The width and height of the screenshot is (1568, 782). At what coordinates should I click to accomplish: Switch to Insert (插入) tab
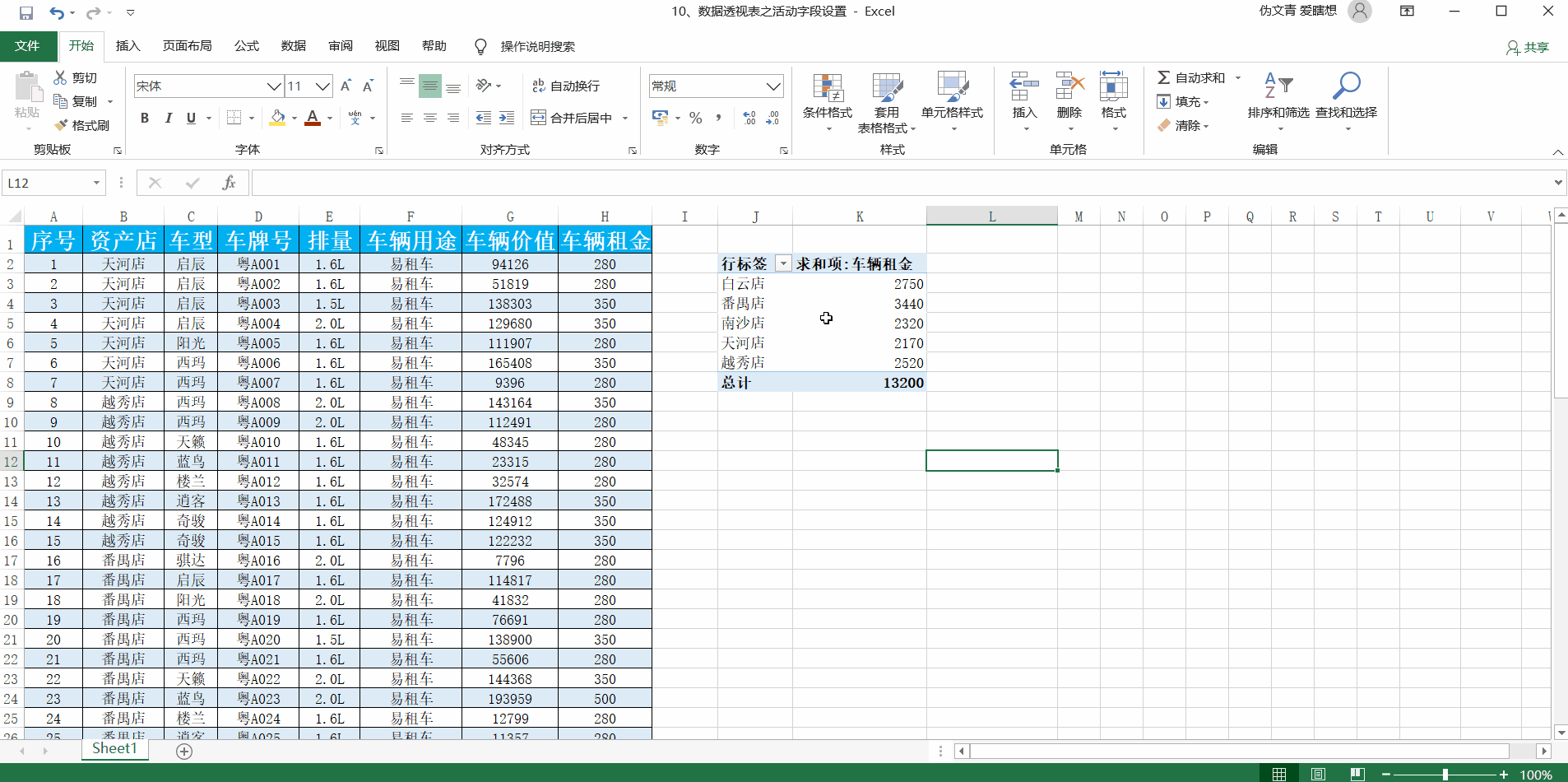click(128, 46)
